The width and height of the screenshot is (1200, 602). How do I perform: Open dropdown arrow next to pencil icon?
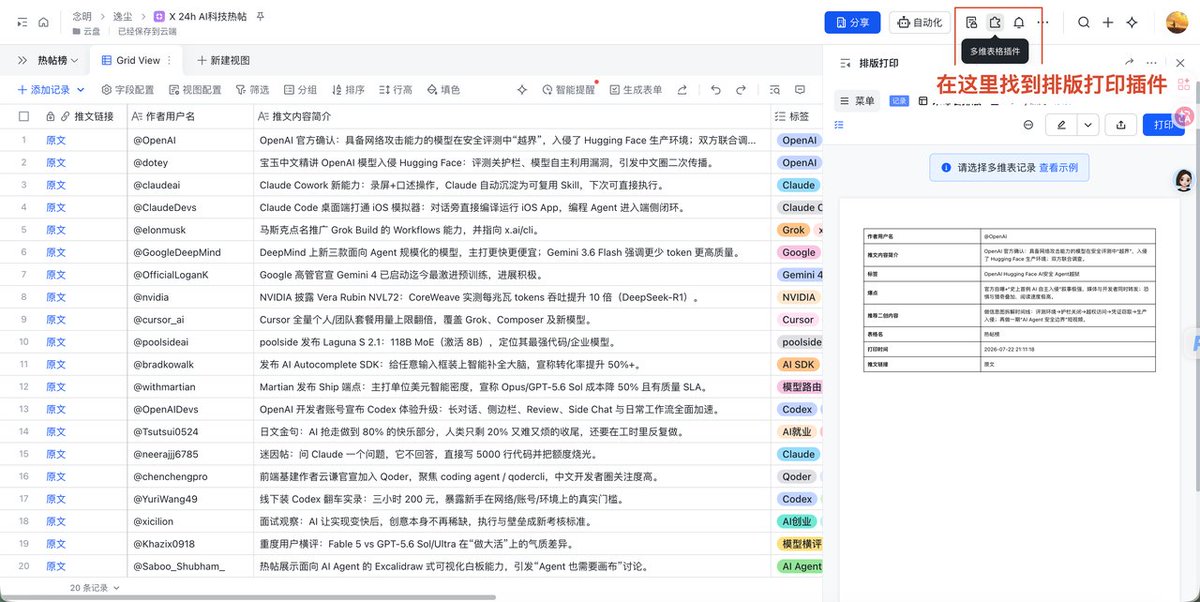(x=1088, y=125)
